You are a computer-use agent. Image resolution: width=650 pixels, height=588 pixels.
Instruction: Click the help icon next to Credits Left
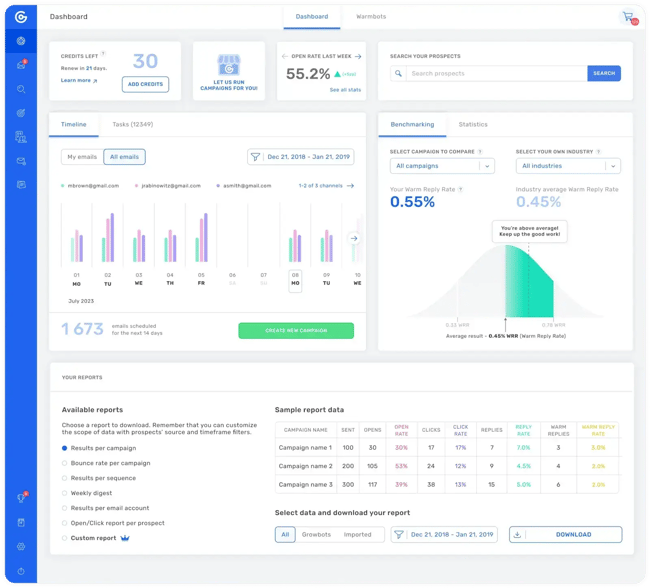tap(103, 53)
